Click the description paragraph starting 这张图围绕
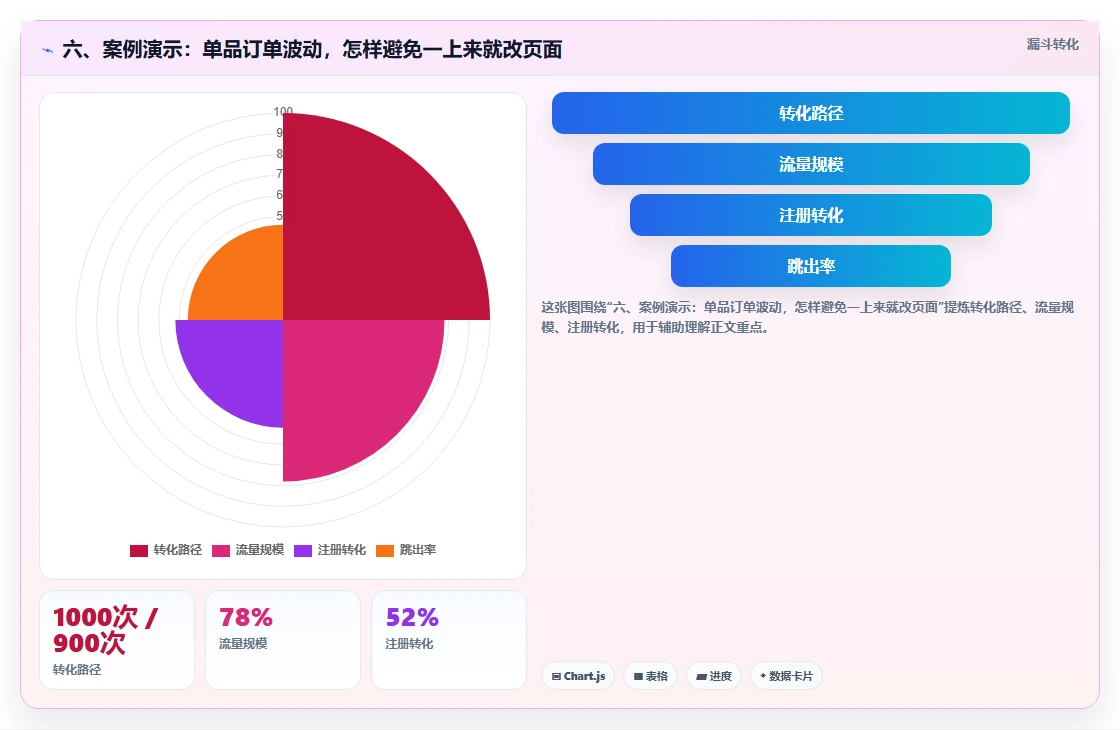This screenshot has height=730, width=1120. coord(807,317)
